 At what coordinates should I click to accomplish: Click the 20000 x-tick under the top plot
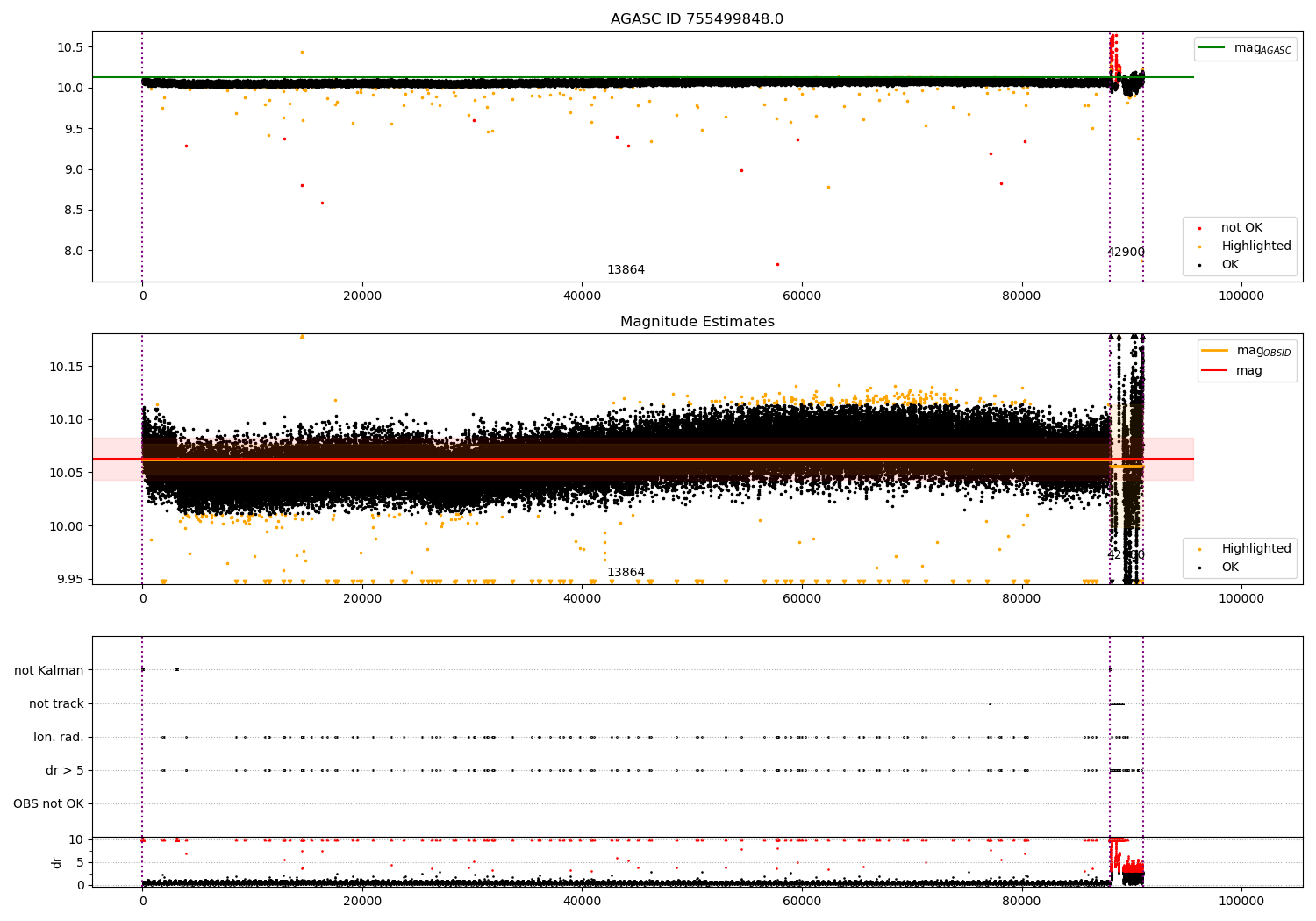click(362, 296)
